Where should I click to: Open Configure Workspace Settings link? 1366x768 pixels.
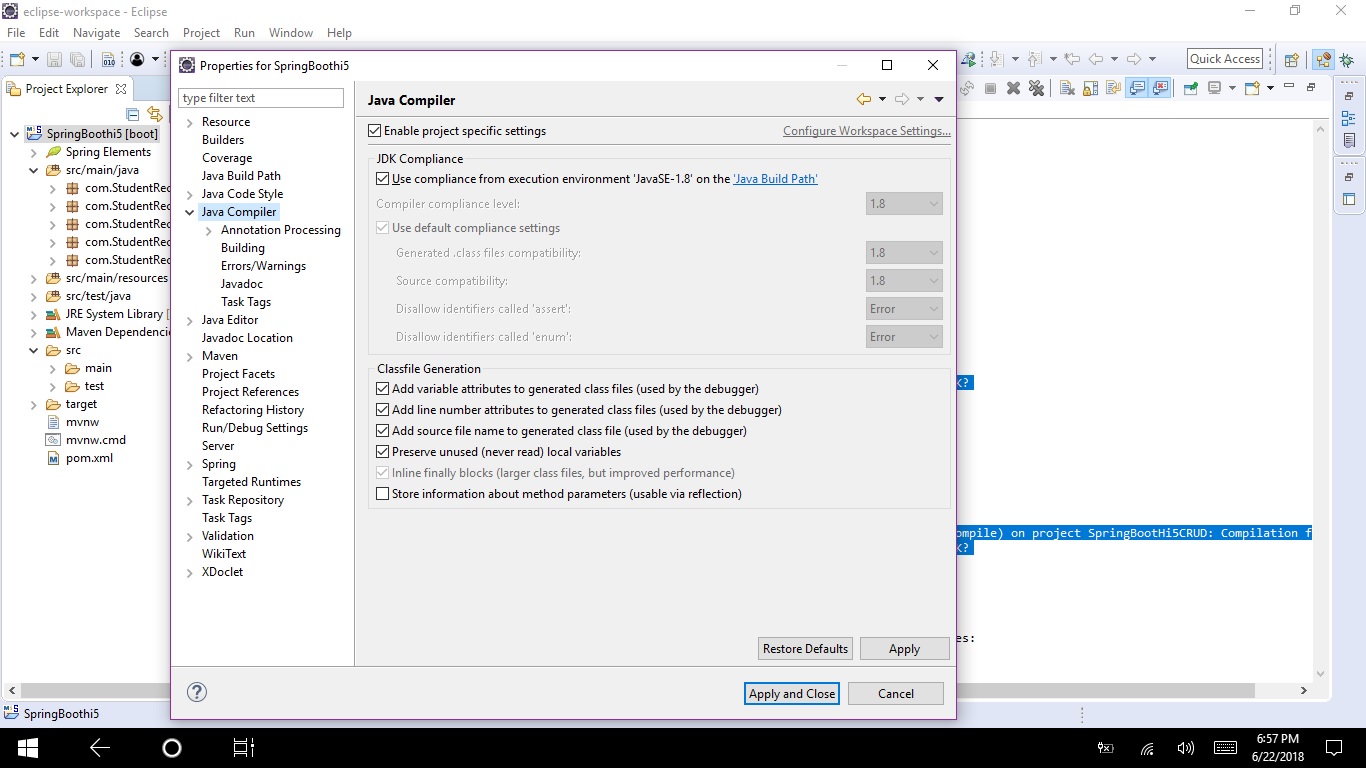[x=866, y=131]
